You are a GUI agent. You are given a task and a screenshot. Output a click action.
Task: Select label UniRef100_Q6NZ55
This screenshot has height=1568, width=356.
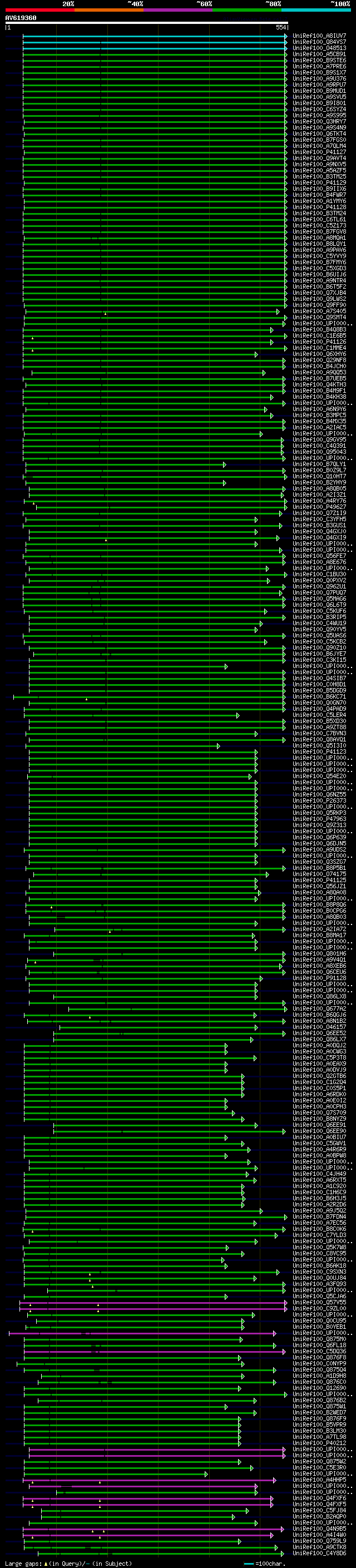[319, 794]
